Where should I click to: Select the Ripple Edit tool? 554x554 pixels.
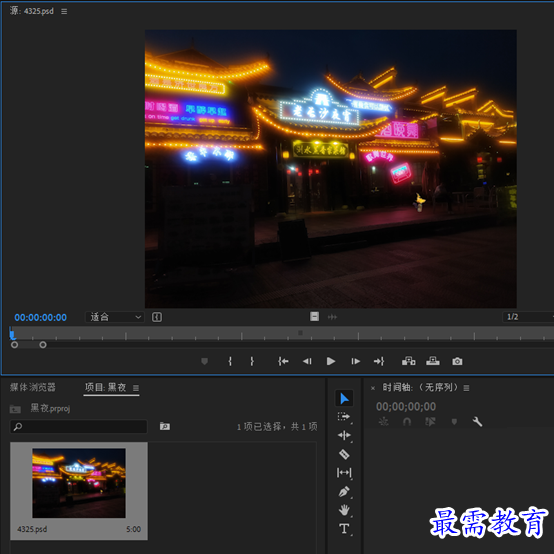(x=344, y=436)
